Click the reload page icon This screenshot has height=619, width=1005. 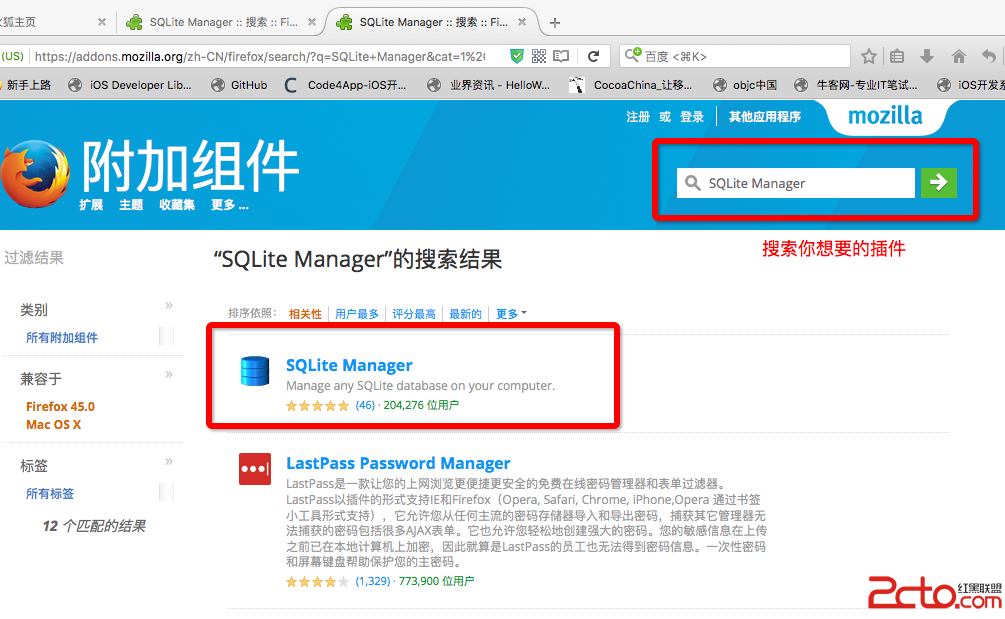coord(594,56)
